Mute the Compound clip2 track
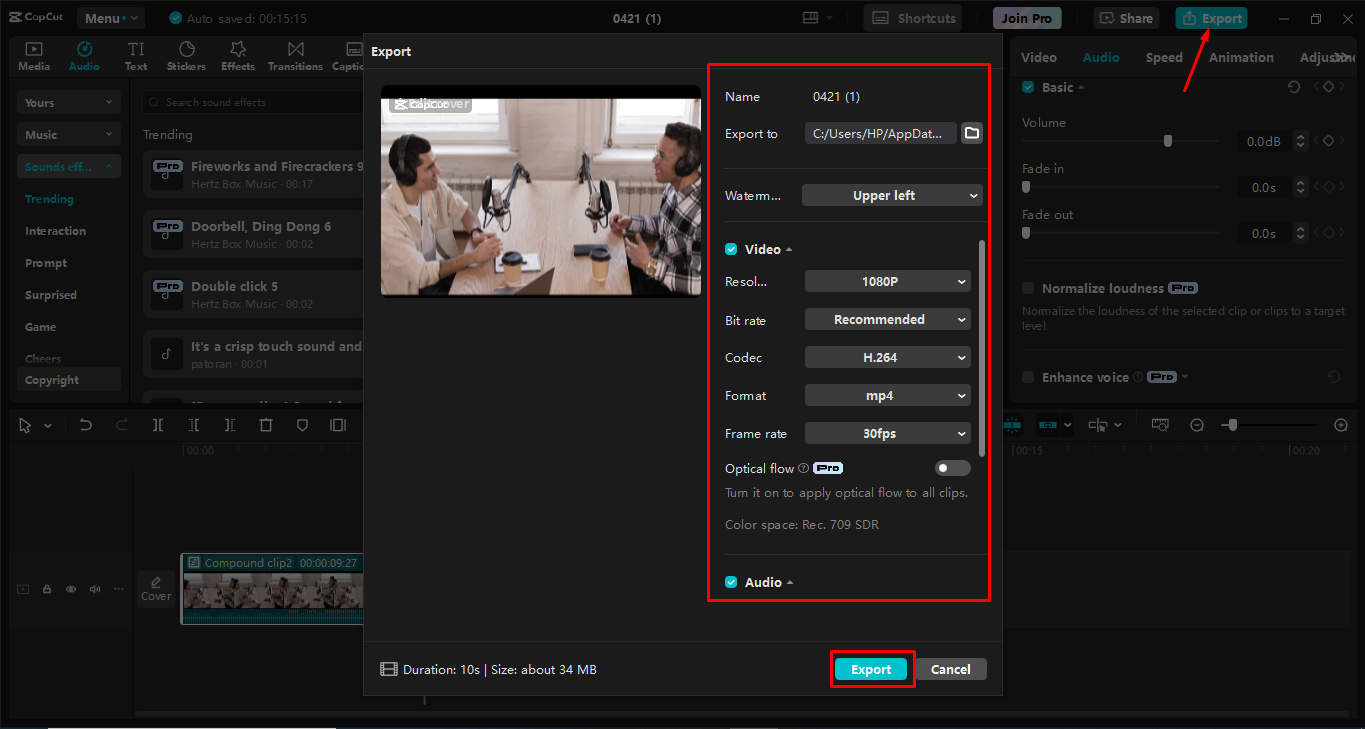This screenshot has width=1365, height=729. pos(94,589)
